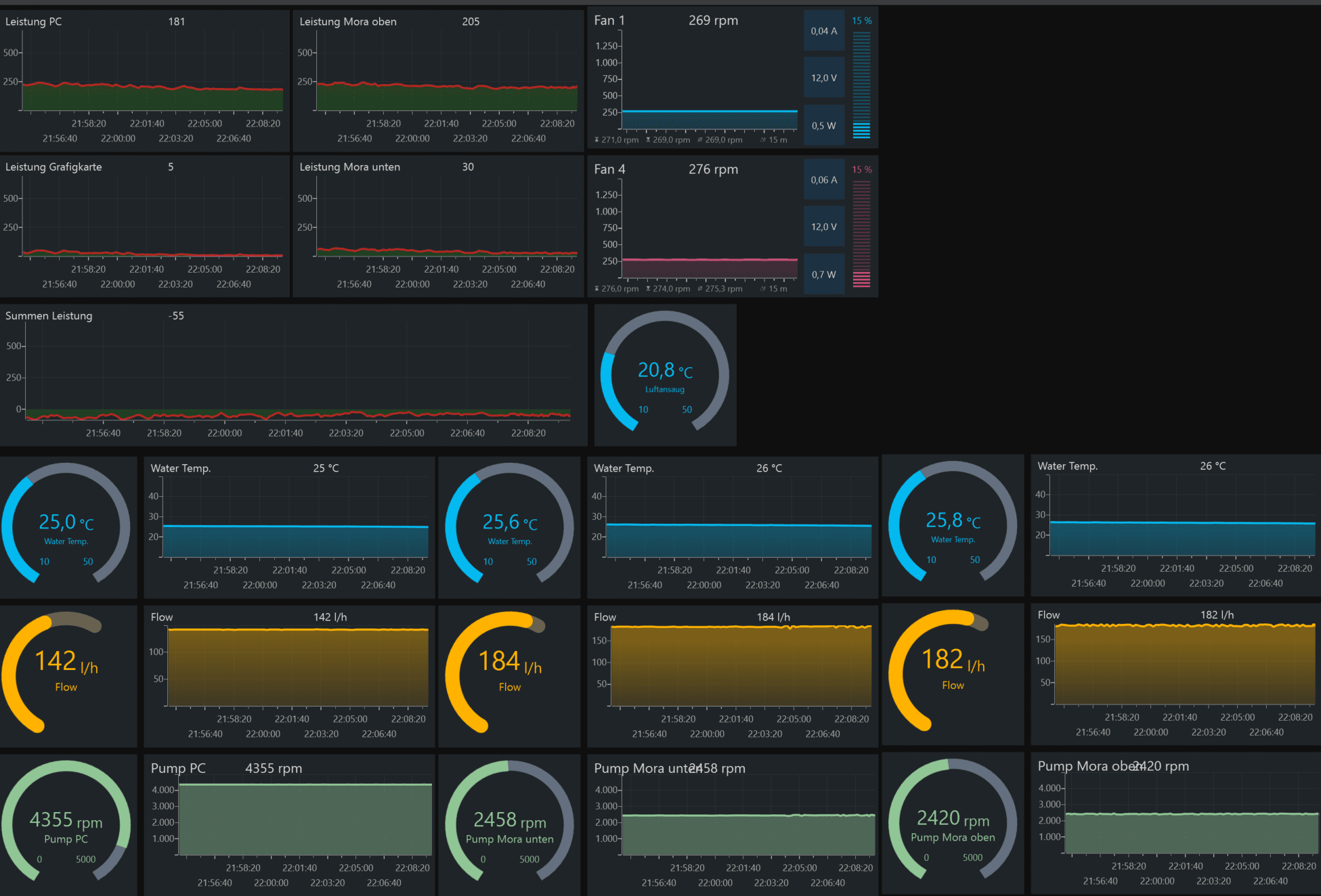Click the Fan 1 blue power bar

tap(861, 84)
